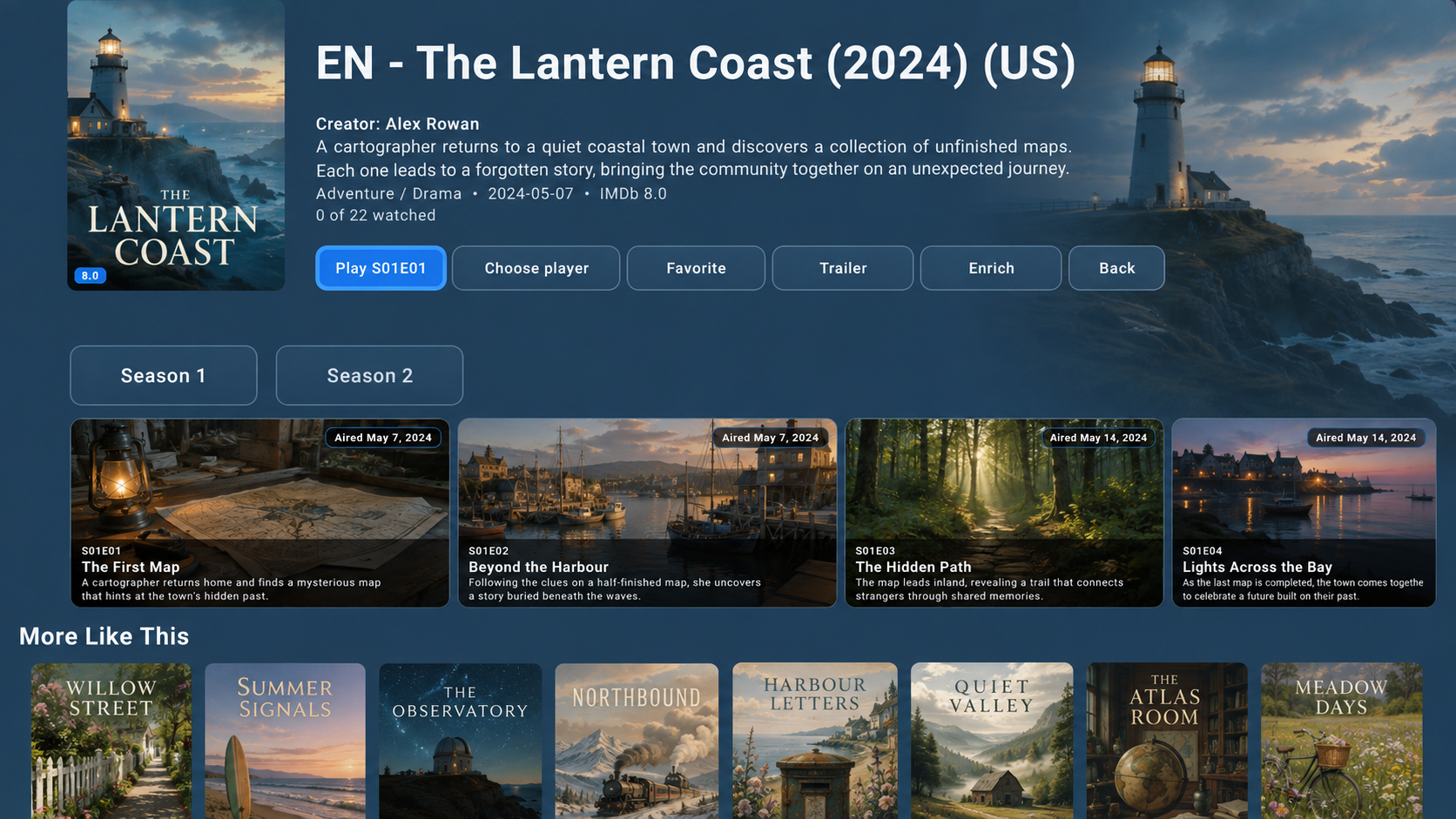This screenshot has height=819, width=1456.
Task: Open the Summer Signals recommendation
Action: (x=286, y=741)
